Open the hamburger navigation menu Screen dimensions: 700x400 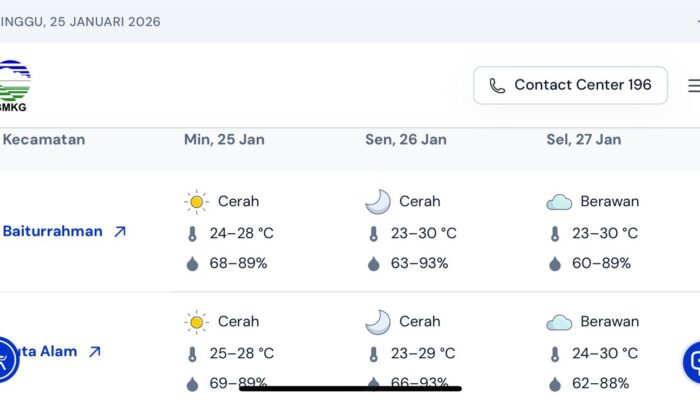pyautogui.click(x=693, y=86)
